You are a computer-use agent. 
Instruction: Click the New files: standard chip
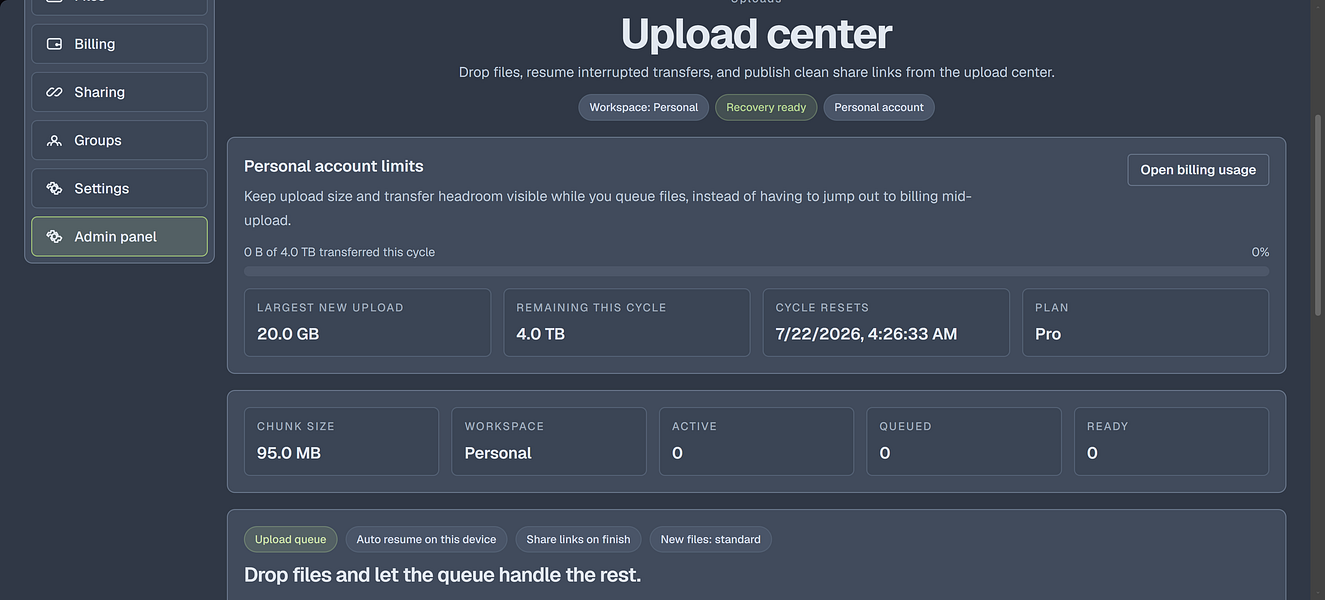pyautogui.click(x=710, y=539)
